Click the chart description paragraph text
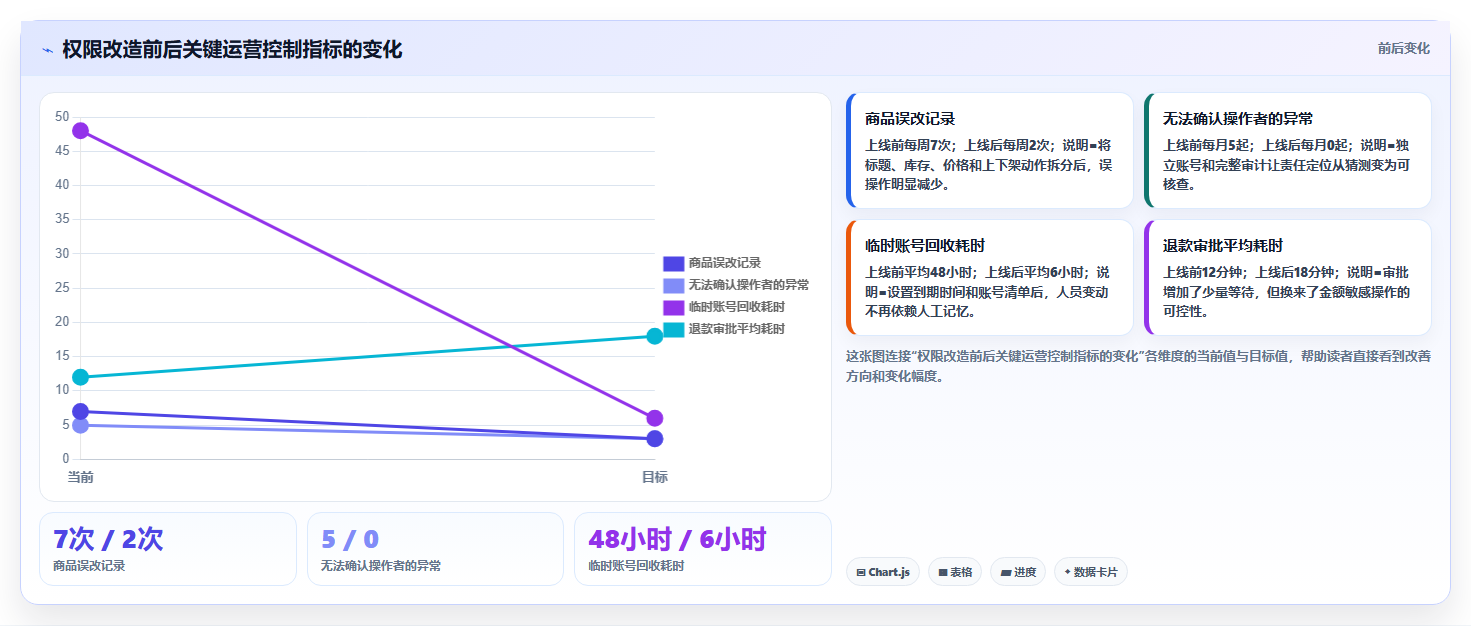Viewport: 1471px width, 626px height. (1138, 366)
